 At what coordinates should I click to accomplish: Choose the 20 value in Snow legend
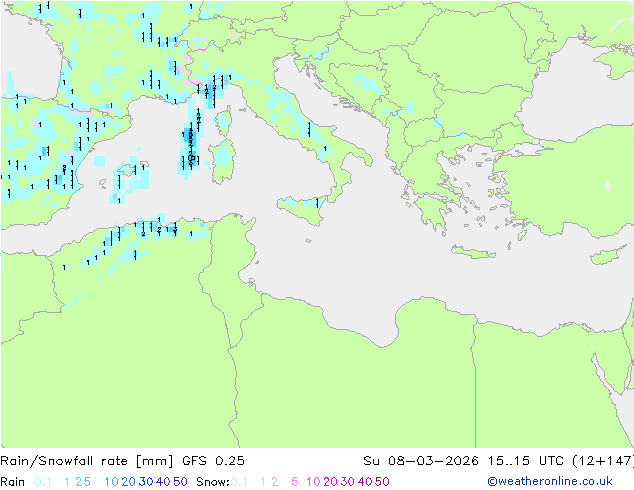[x=330, y=482]
